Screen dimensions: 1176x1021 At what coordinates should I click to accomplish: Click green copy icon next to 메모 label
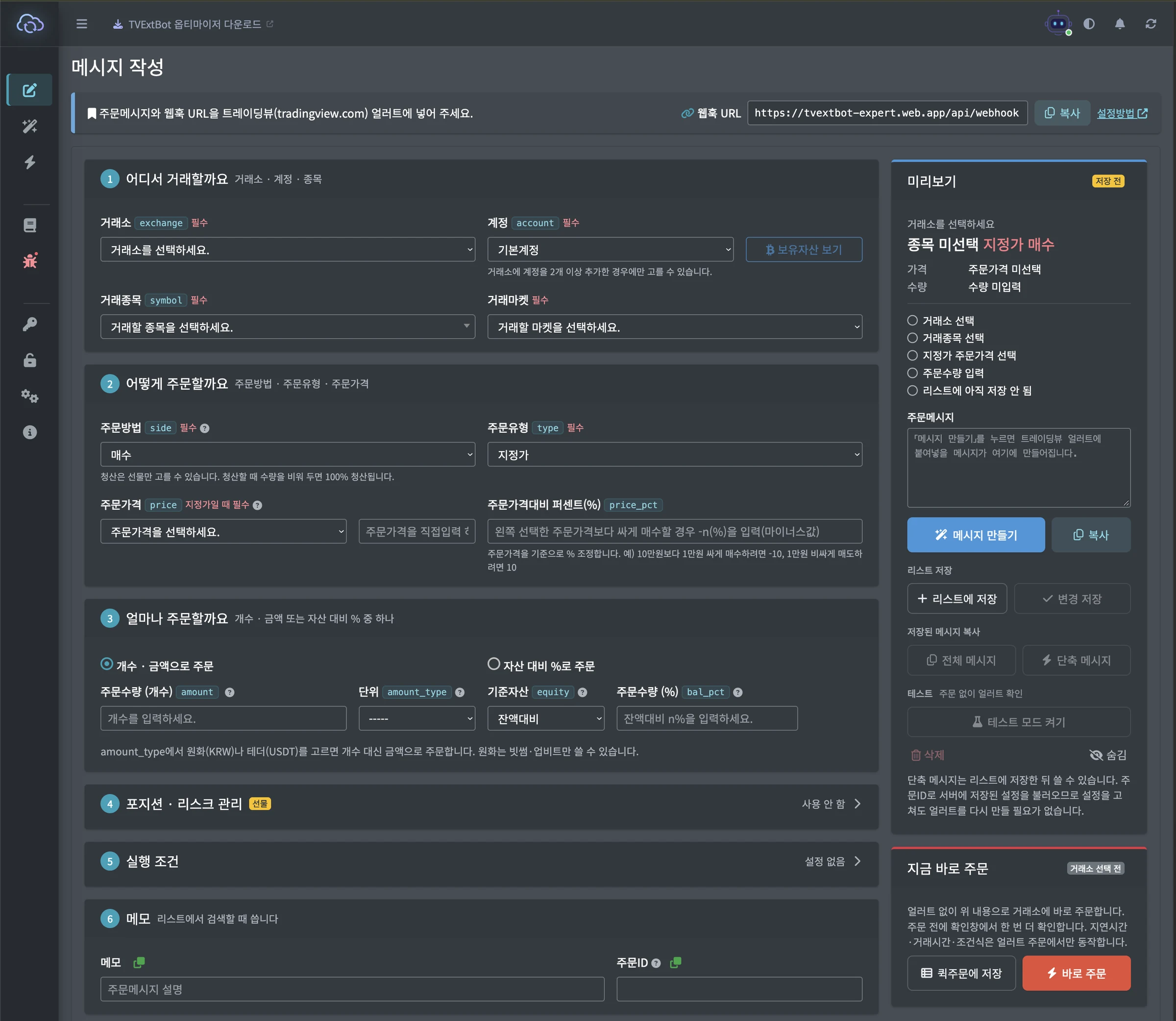[x=138, y=962]
